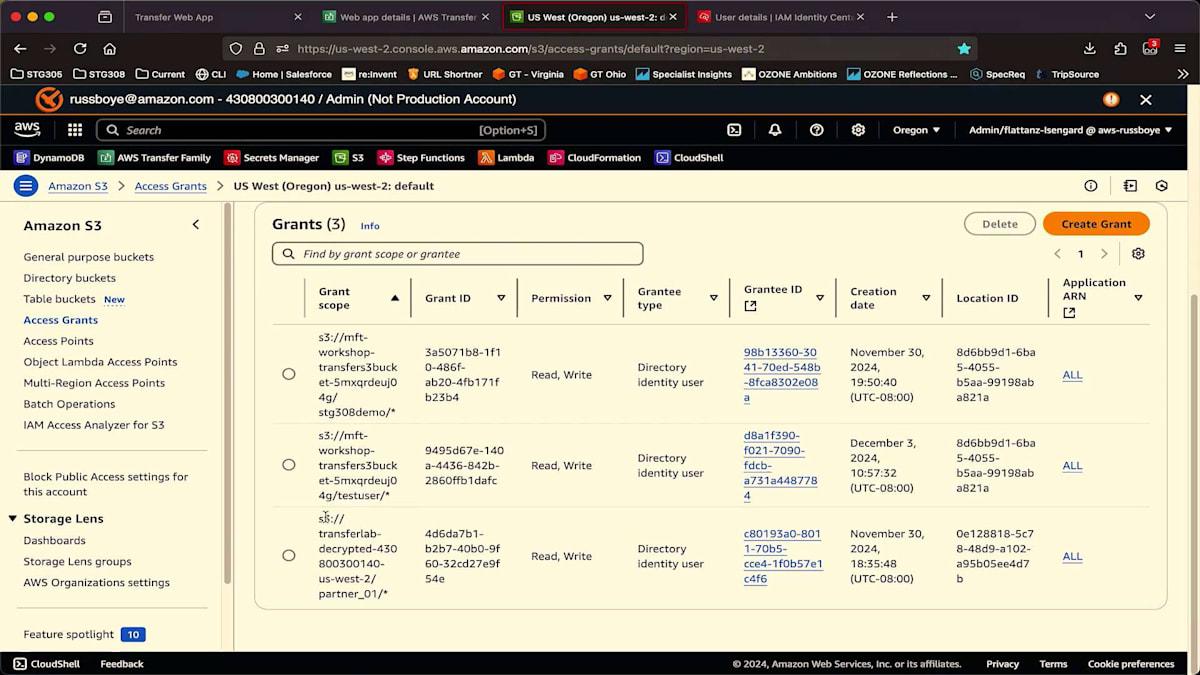This screenshot has width=1200, height=675.
Task: Click the Delete button
Action: 1000,224
